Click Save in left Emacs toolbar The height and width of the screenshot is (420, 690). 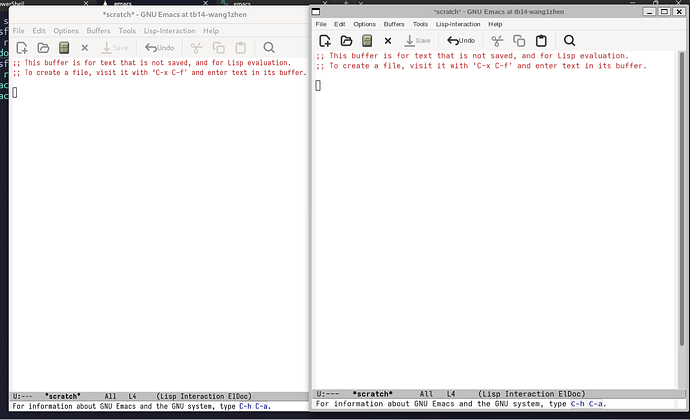click(115, 48)
